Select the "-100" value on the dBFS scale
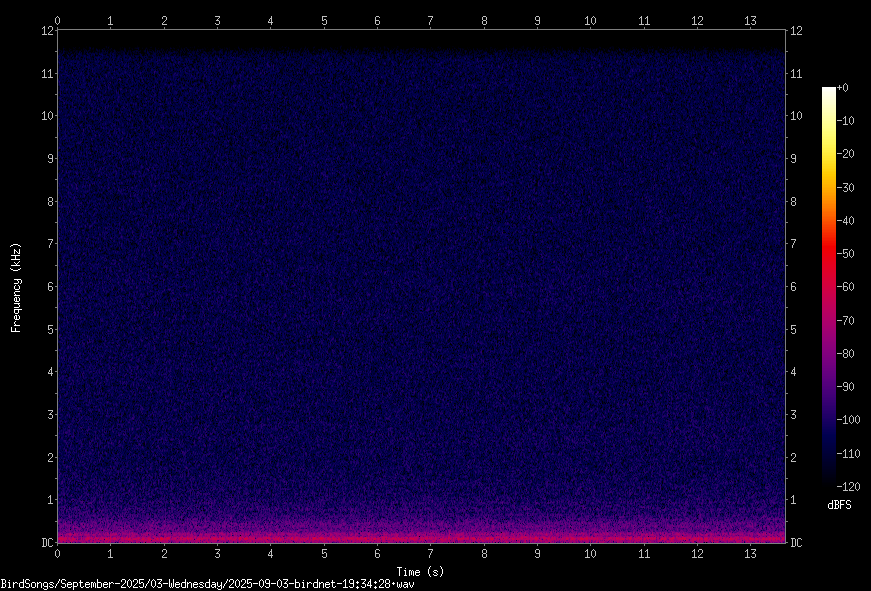This screenshot has width=871, height=591. pyautogui.click(x=849, y=420)
